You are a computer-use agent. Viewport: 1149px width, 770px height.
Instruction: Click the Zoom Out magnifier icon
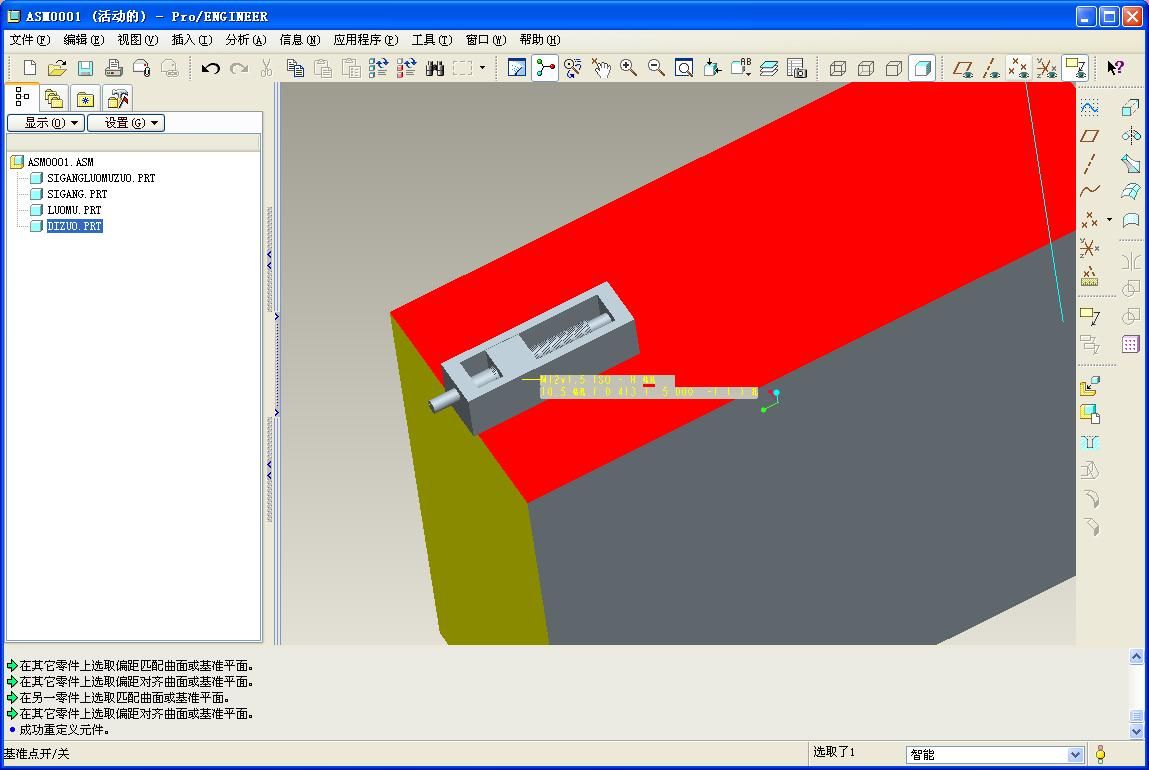pyautogui.click(x=656, y=68)
